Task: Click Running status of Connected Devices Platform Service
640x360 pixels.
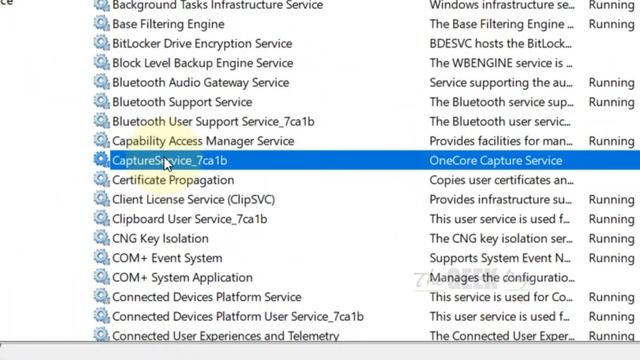Action: 611,297
